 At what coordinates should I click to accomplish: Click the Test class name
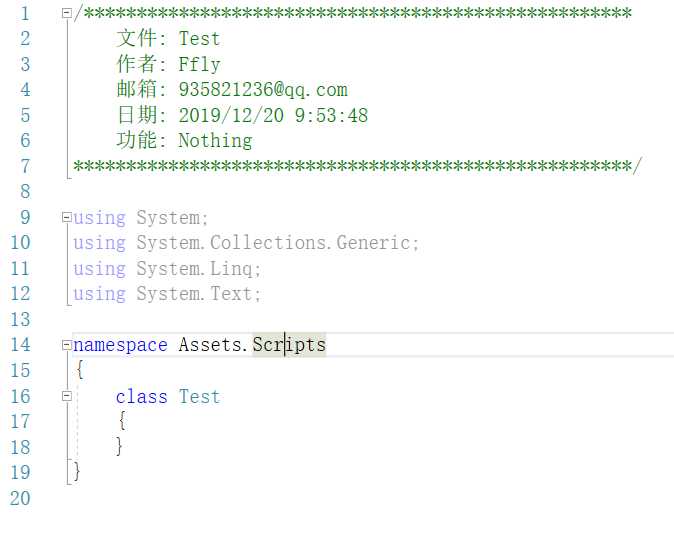tap(199, 397)
